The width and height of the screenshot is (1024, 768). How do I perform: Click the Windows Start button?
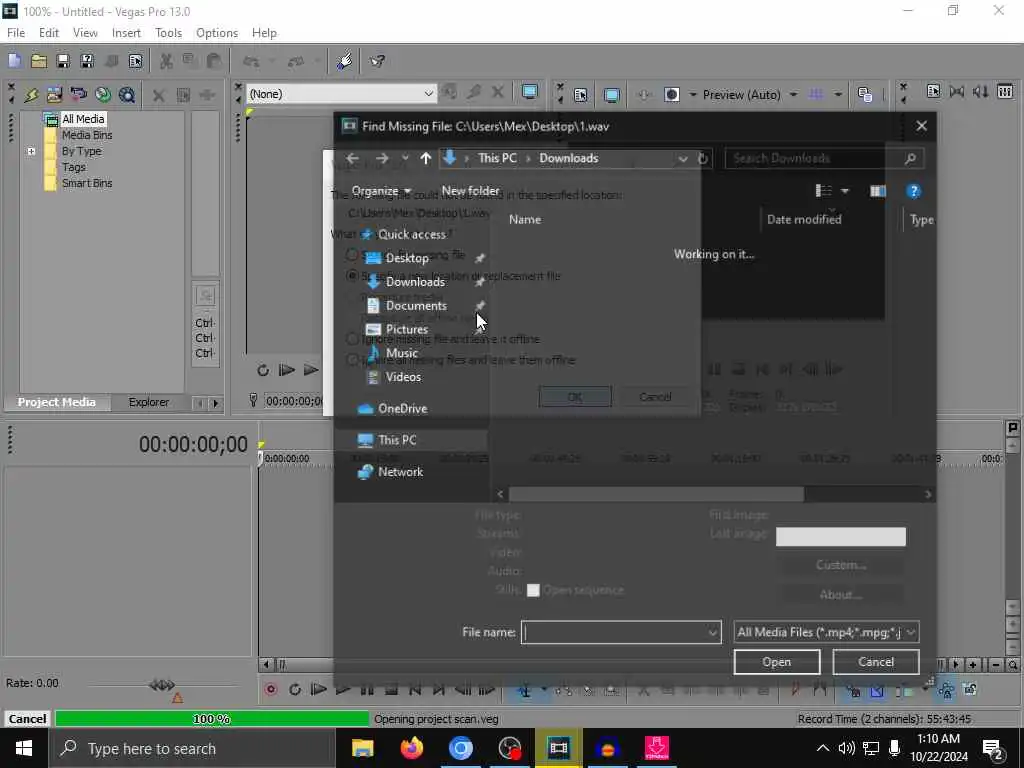click(24, 748)
